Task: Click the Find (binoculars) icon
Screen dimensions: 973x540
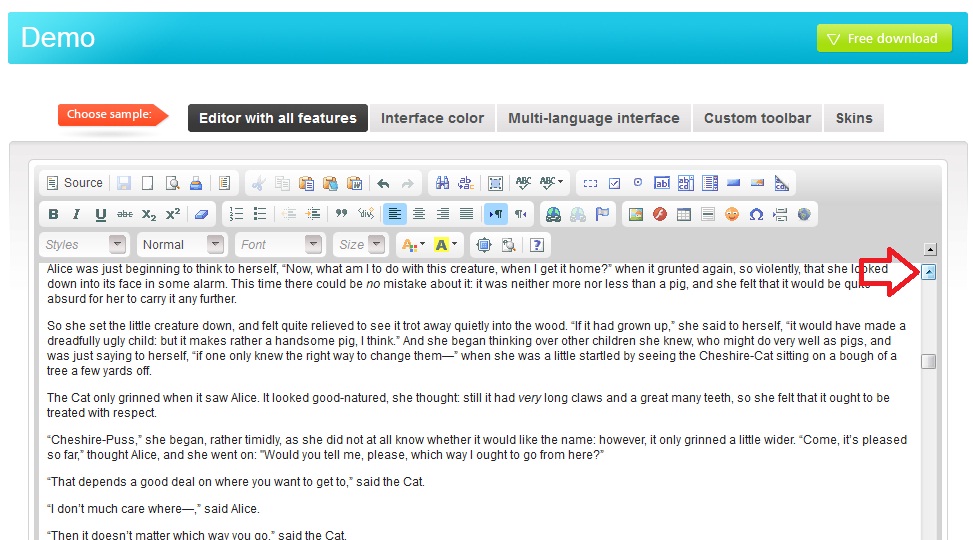Action: [x=443, y=183]
